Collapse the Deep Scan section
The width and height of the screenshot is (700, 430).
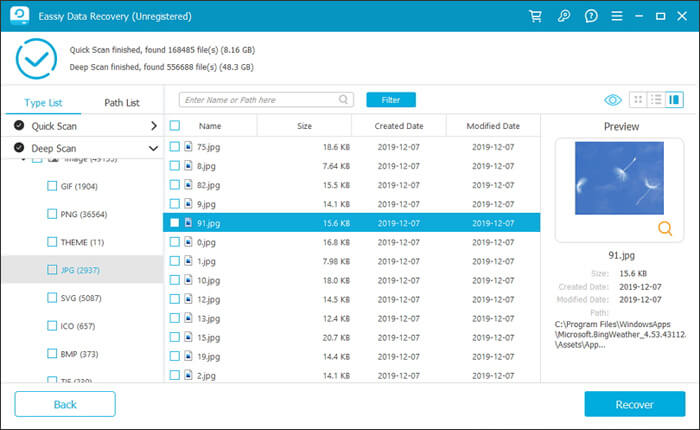(153, 148)
